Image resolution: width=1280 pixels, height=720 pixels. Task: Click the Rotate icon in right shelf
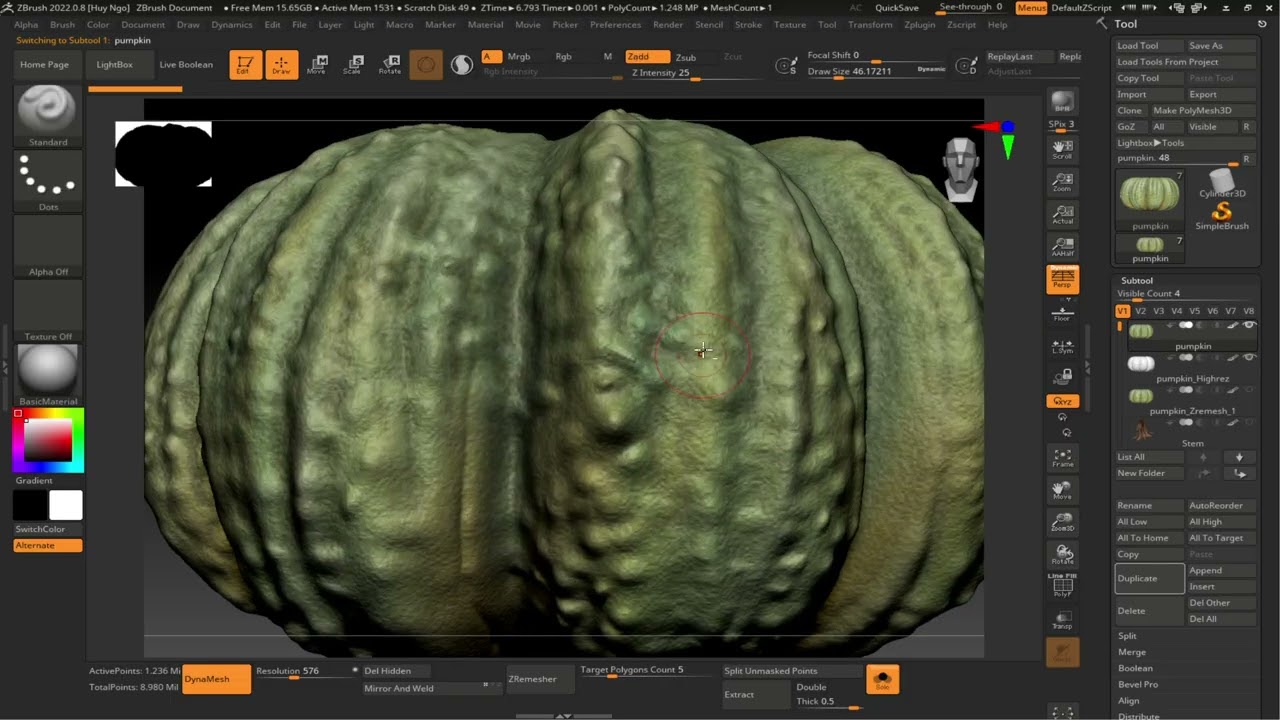(x=1062, y=554)
